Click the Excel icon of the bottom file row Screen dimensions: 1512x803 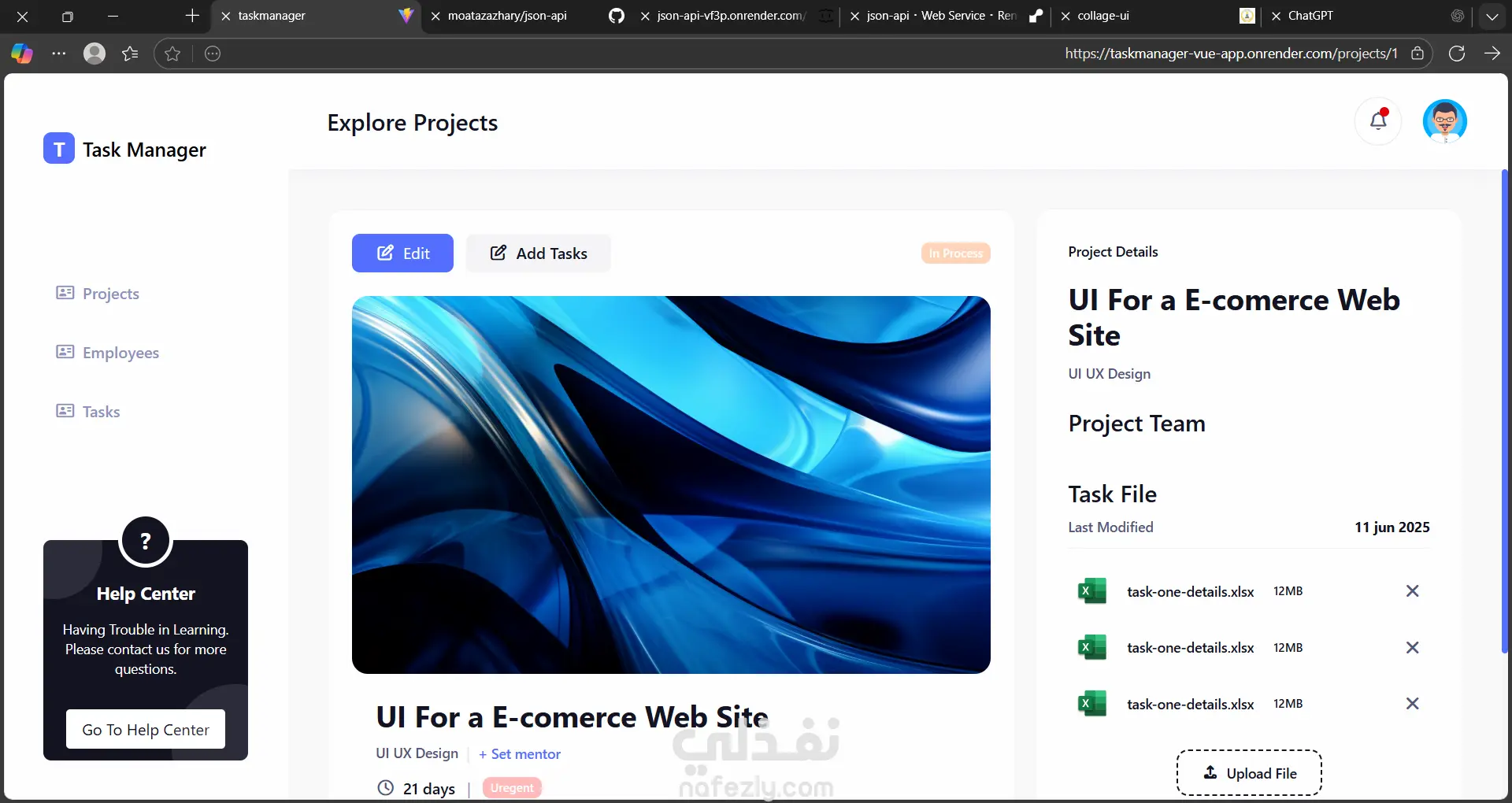(1092, 703)
